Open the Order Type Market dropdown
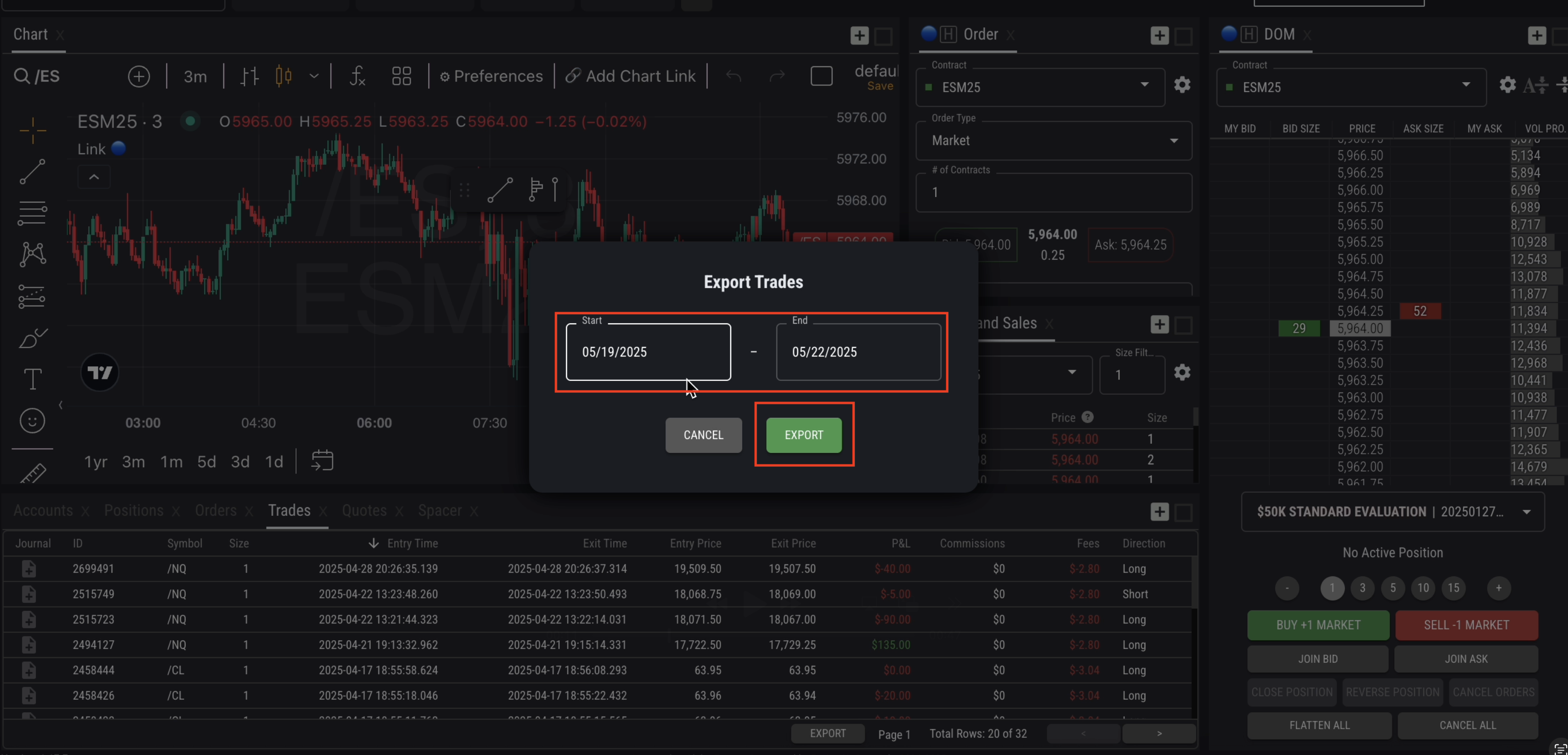The width and height of the screenshot is (1568, 755). pyautogui.click(x=1054, y=141)
